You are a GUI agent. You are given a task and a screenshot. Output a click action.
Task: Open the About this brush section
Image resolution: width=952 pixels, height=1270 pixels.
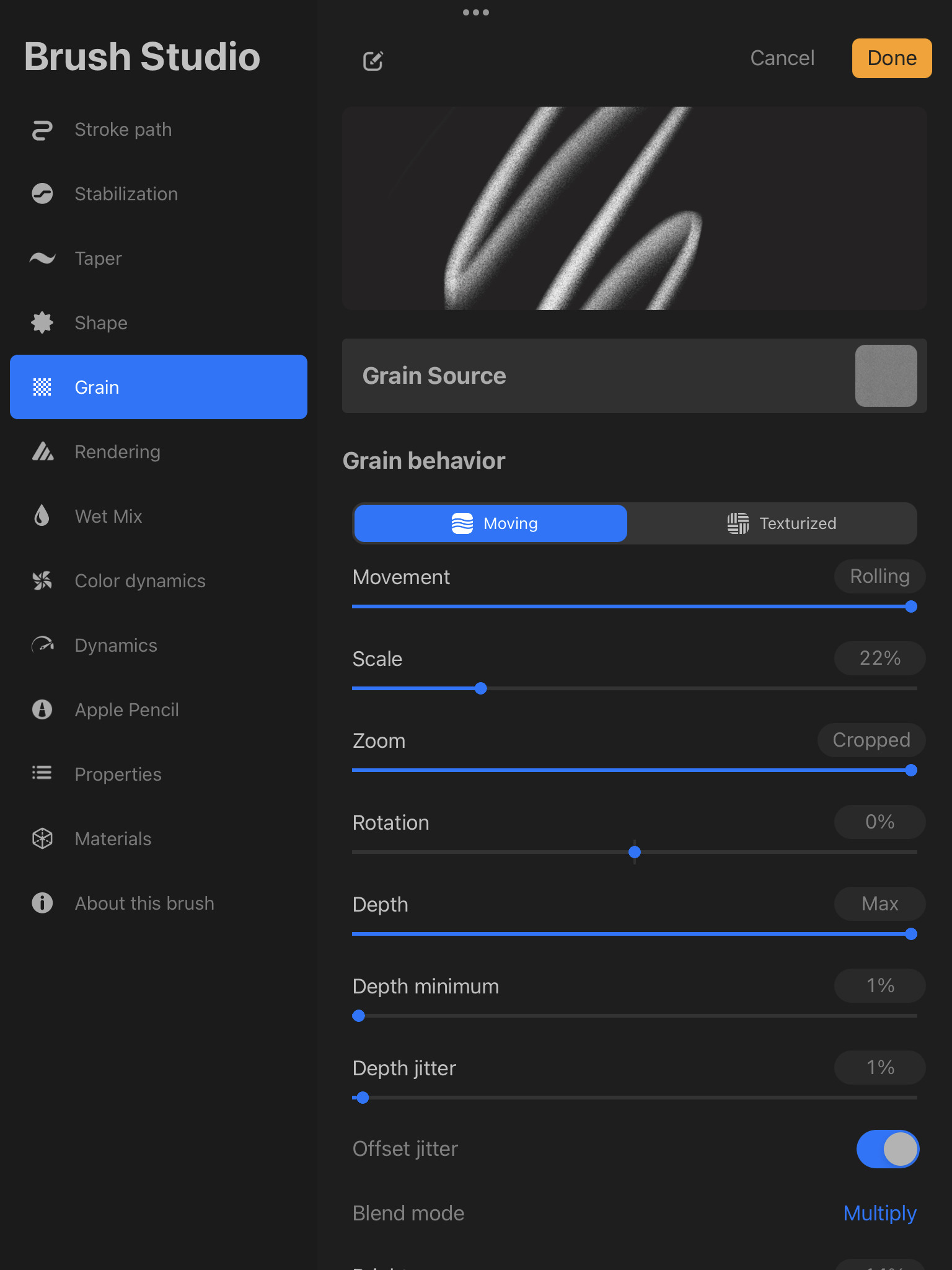pyautogui.click(x=144, y=903)
